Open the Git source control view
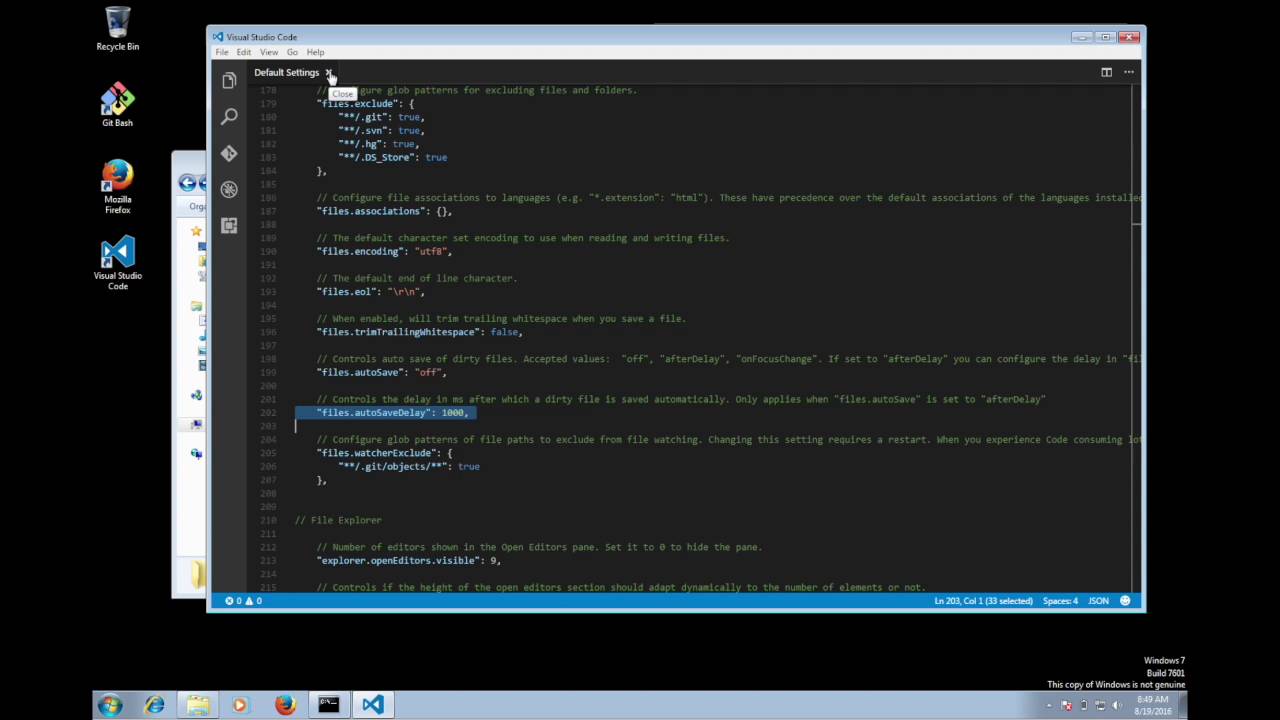 point(229,153)
